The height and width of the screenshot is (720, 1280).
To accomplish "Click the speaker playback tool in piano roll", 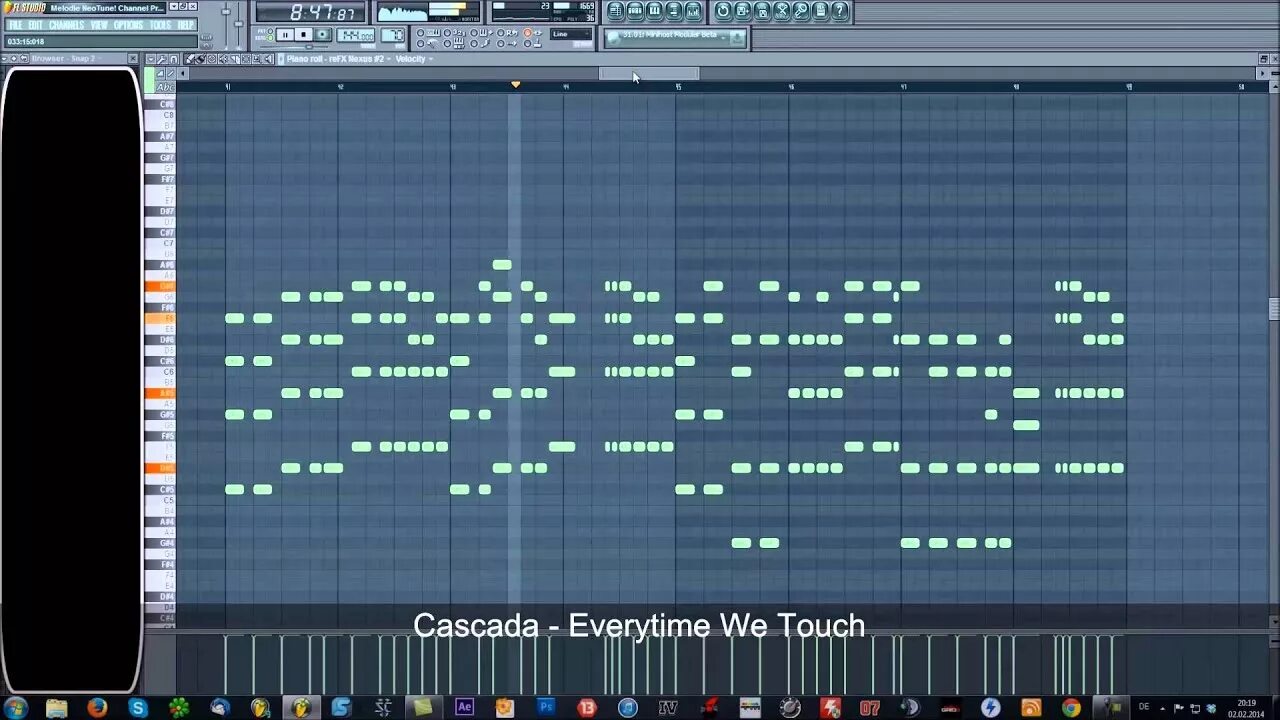I will (267, 59).
